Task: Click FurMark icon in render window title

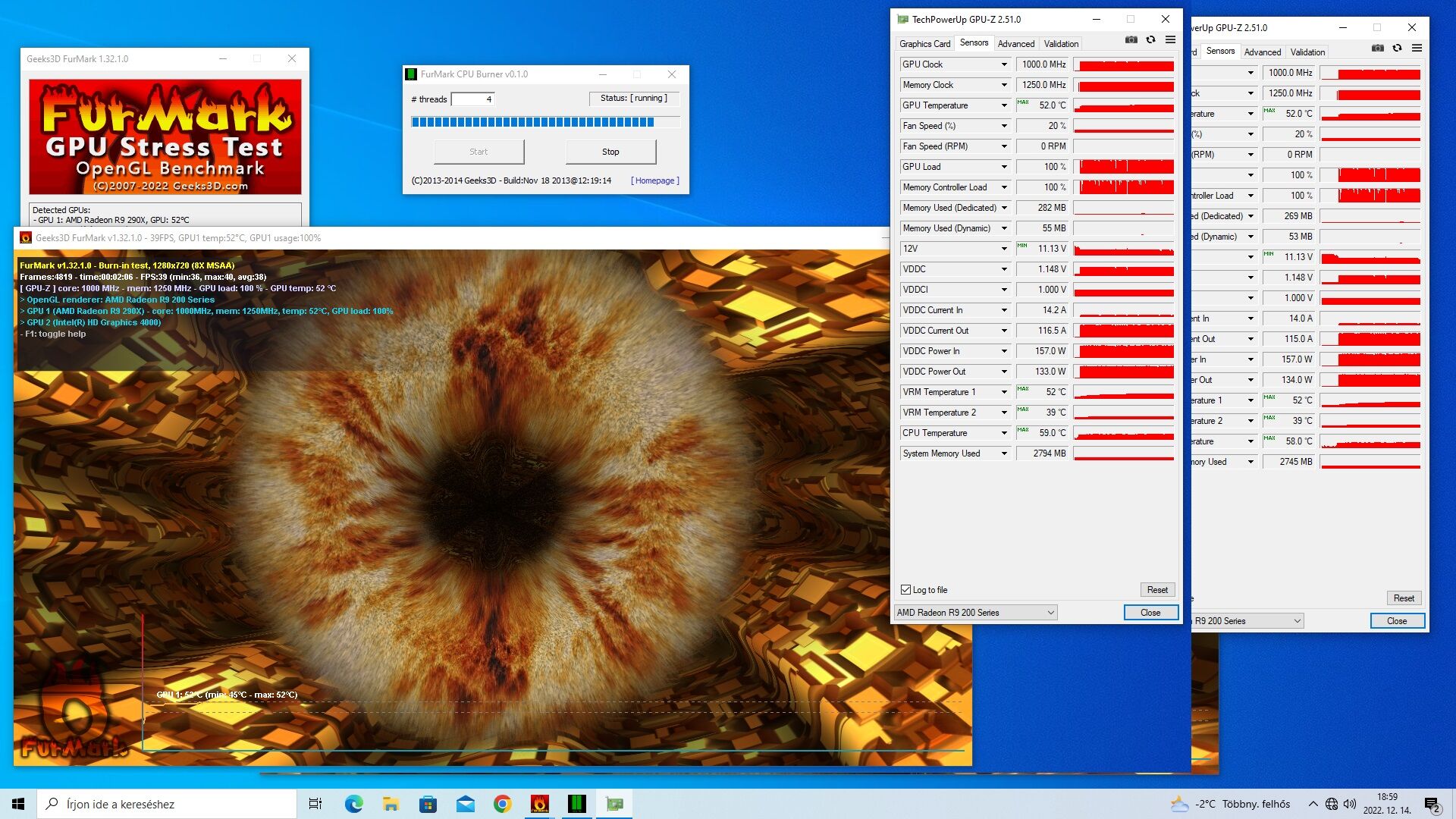Action: [x=25, y=237]
